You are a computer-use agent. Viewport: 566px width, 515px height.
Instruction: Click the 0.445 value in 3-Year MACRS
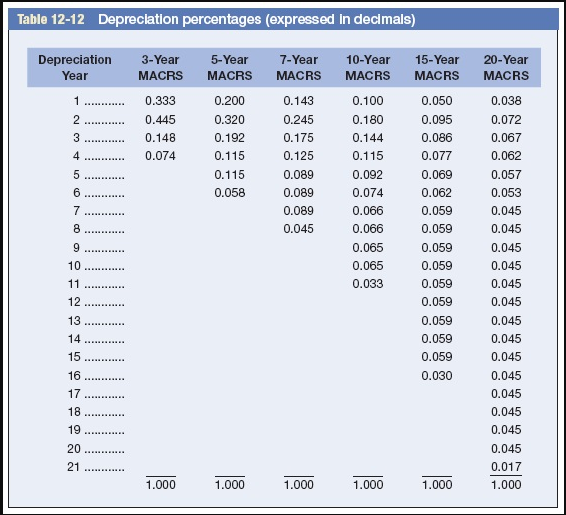(x=160, y=119)
